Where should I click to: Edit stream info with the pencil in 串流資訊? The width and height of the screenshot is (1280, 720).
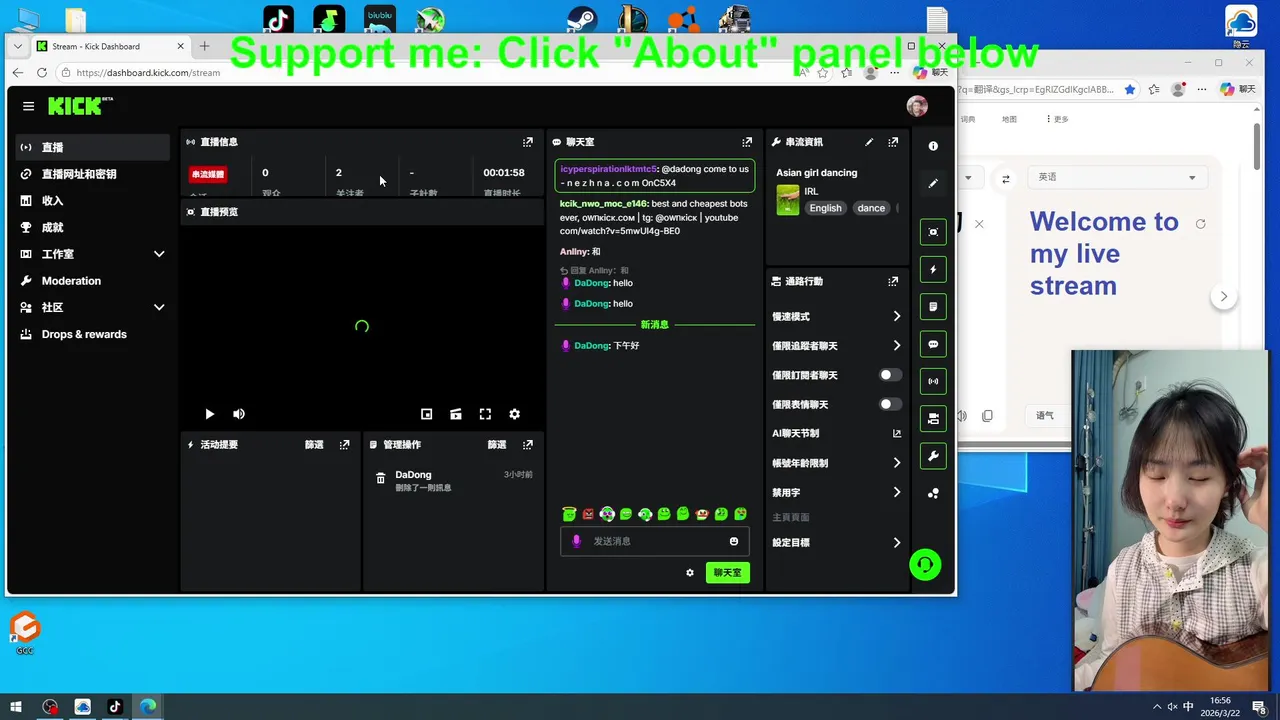869,142
